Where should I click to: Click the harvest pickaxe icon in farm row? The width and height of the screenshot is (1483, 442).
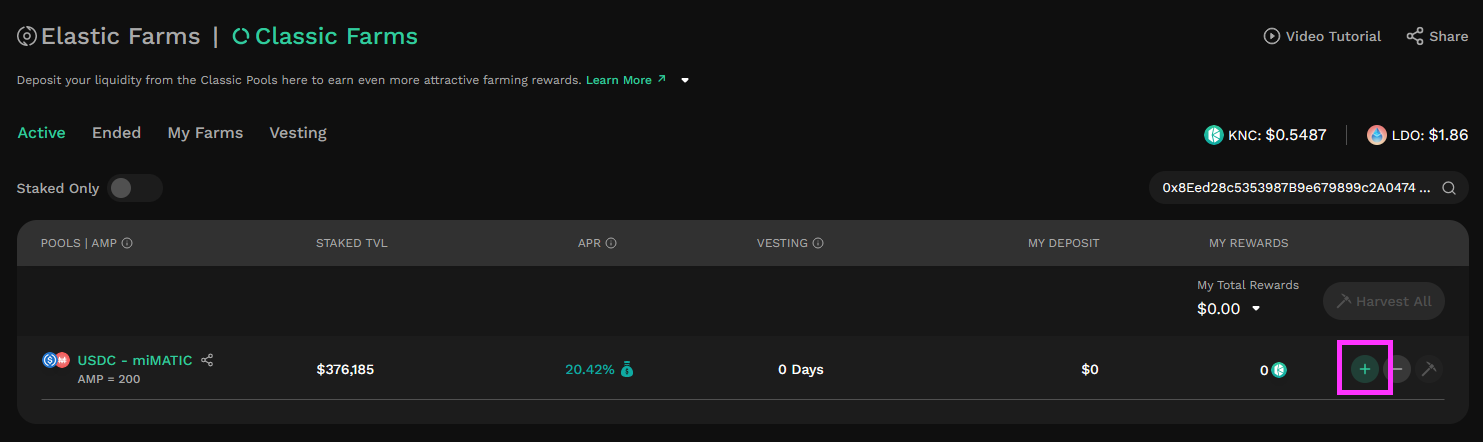(x=1430, y=369)
